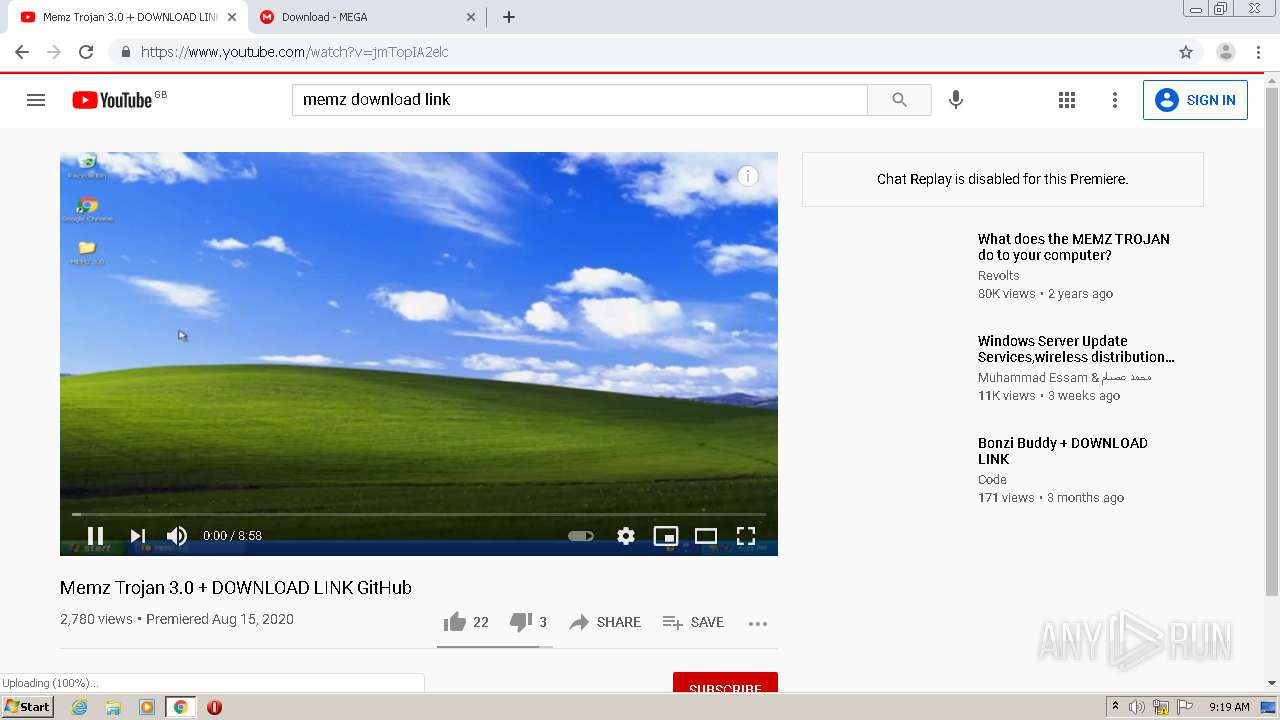Image resolution: width=1280 pixels, height=720 pixels.
Task: Reload the current page
Action: point(86,52)
